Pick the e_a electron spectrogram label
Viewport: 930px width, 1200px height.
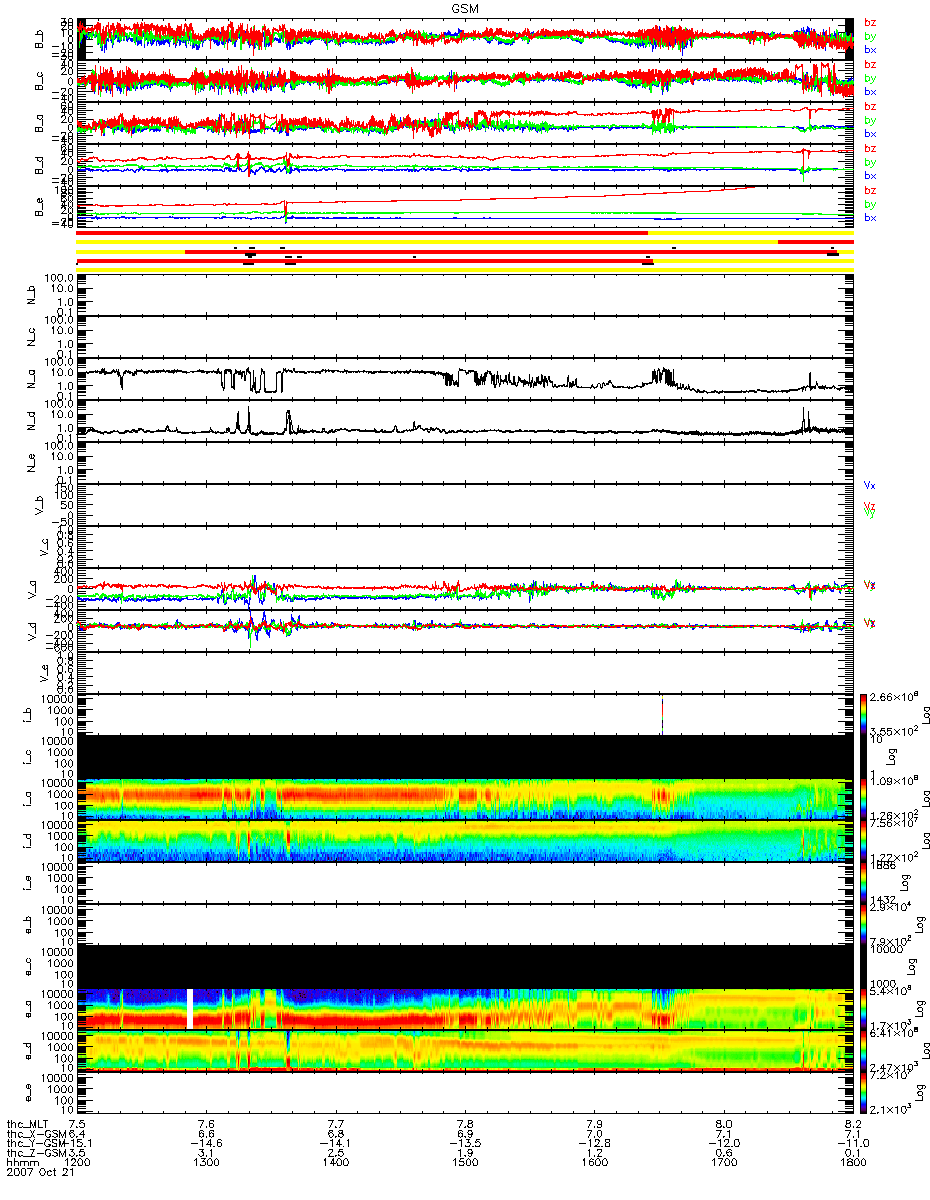point(30,1009)
